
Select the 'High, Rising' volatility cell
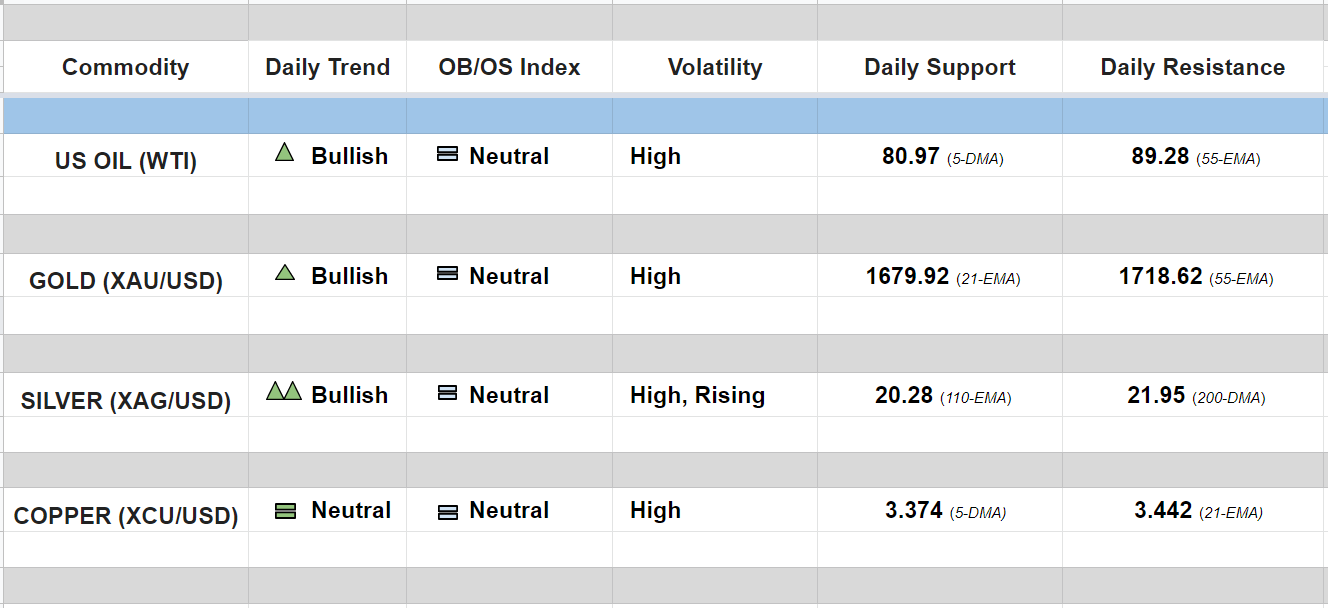pos(697,396)
